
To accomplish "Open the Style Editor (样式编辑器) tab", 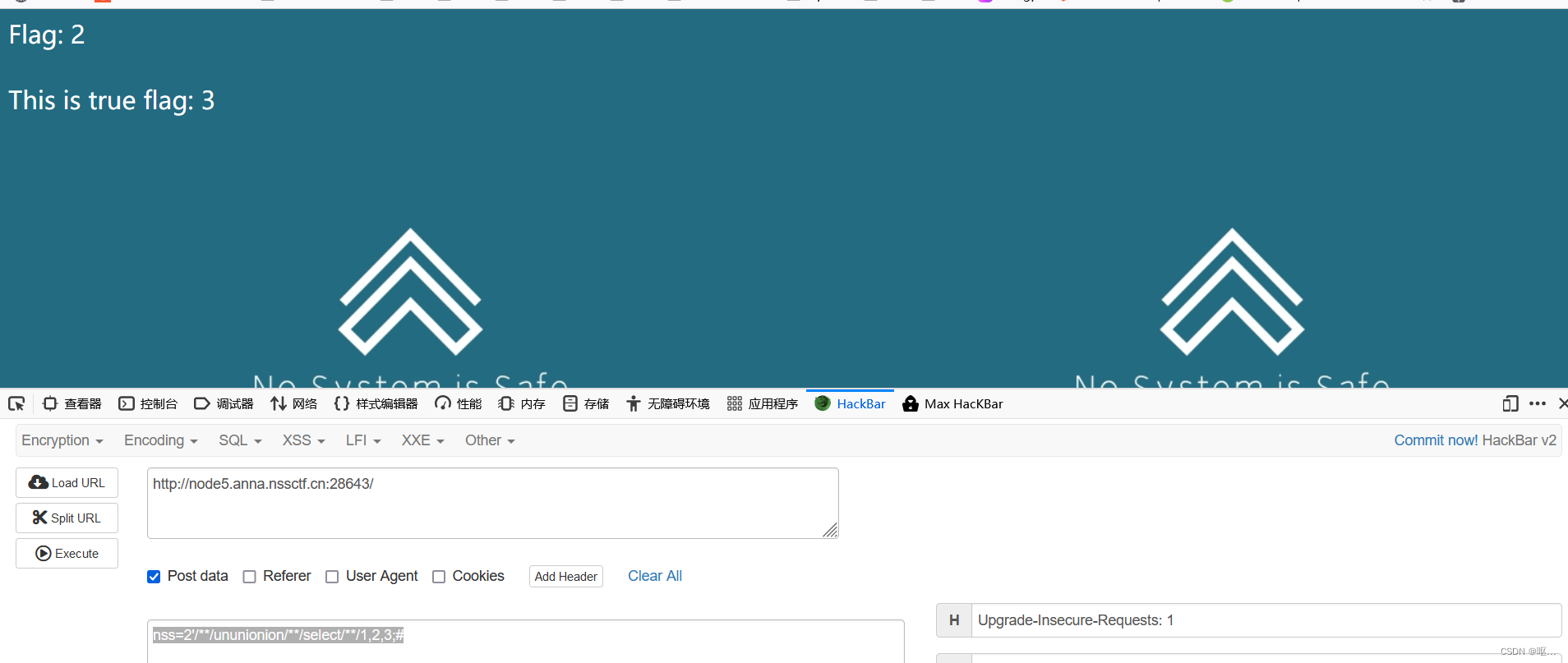I will (x=376, y=403).
